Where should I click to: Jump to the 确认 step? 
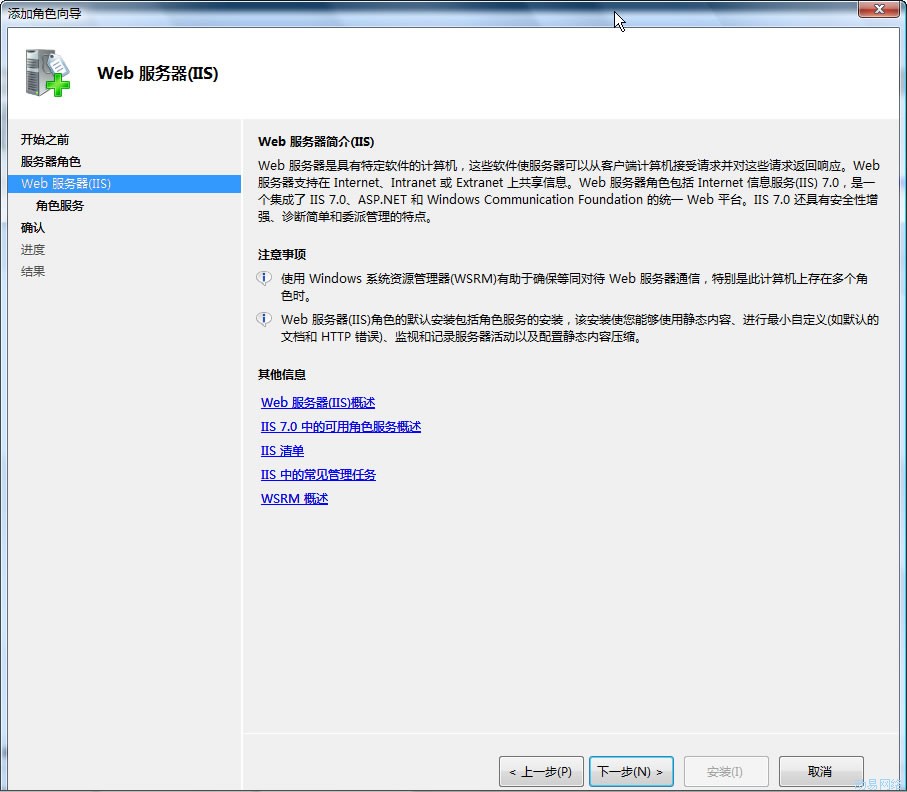(x=33, y=228)
